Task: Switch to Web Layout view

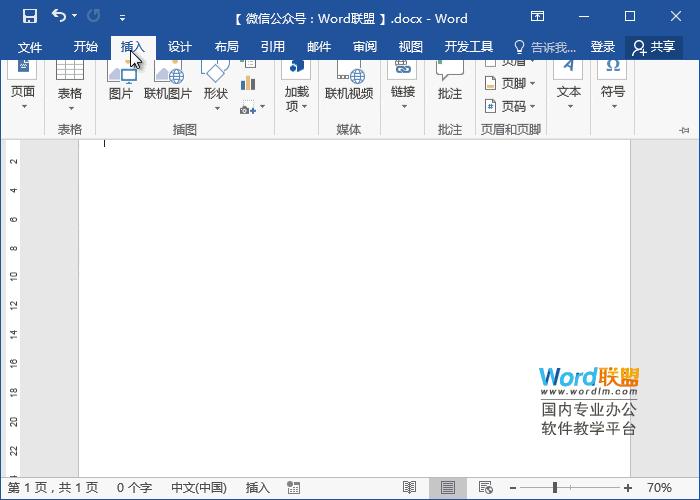Action: point(485,488)
